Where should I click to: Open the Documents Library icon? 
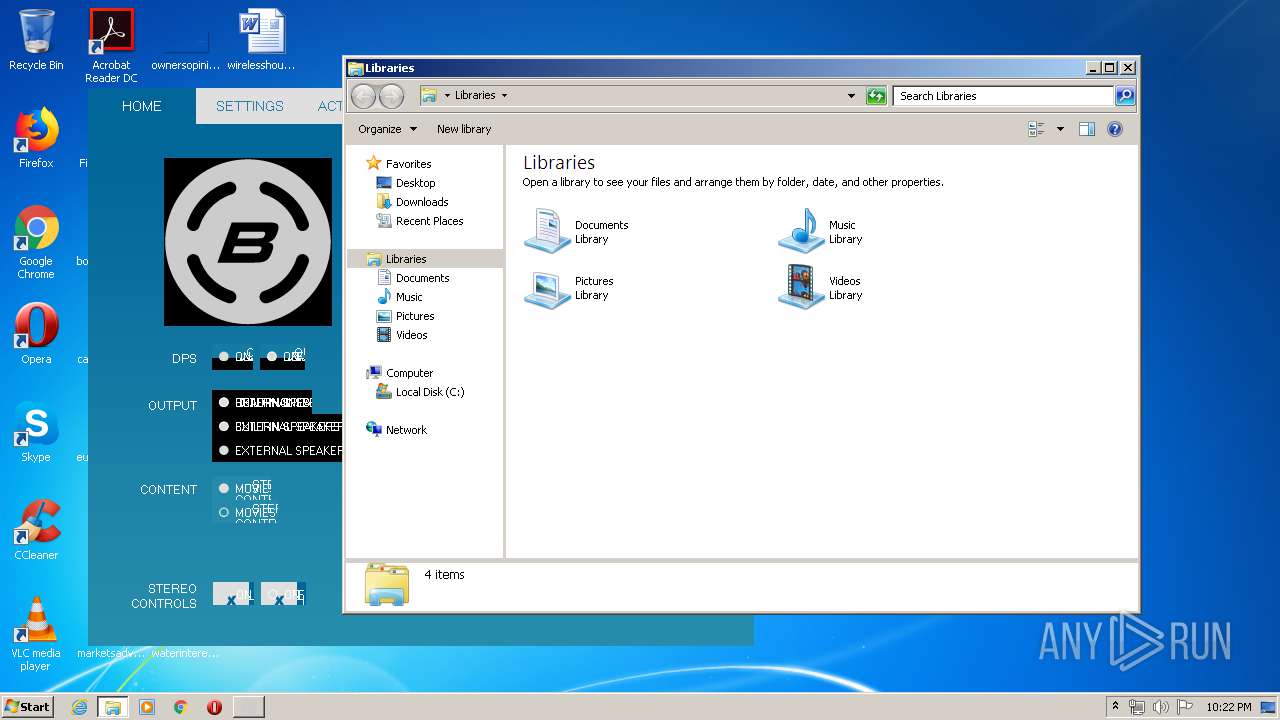pos(547,232)
